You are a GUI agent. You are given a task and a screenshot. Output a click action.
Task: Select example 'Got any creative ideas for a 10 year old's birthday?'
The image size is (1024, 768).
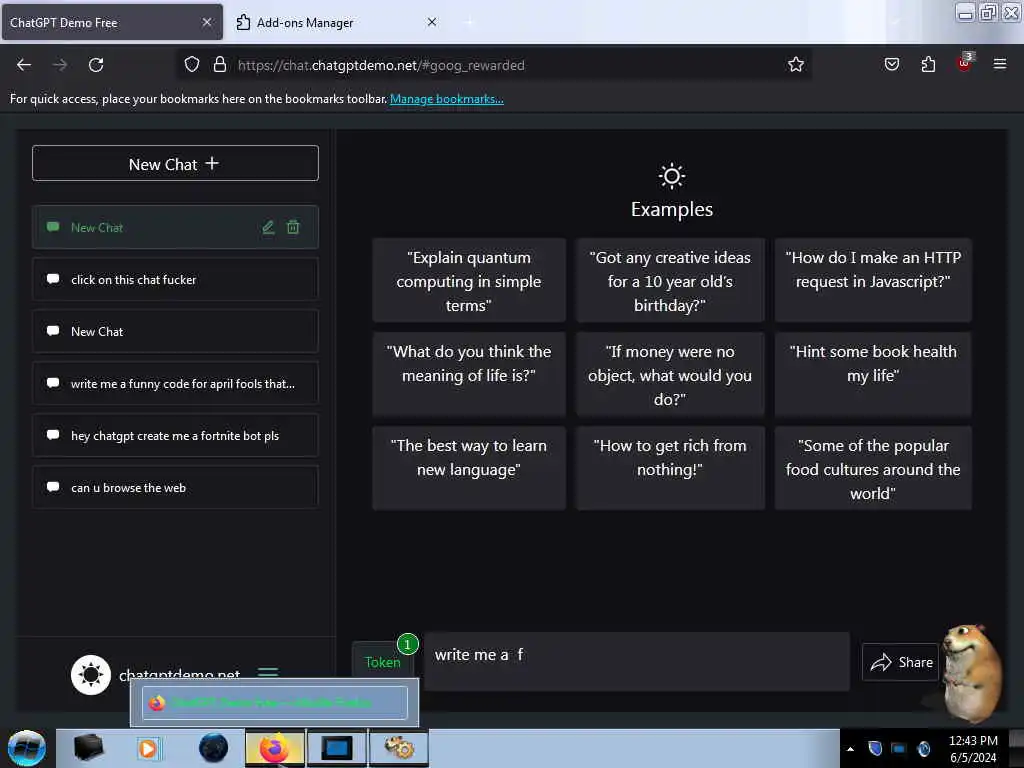point(670,280)
